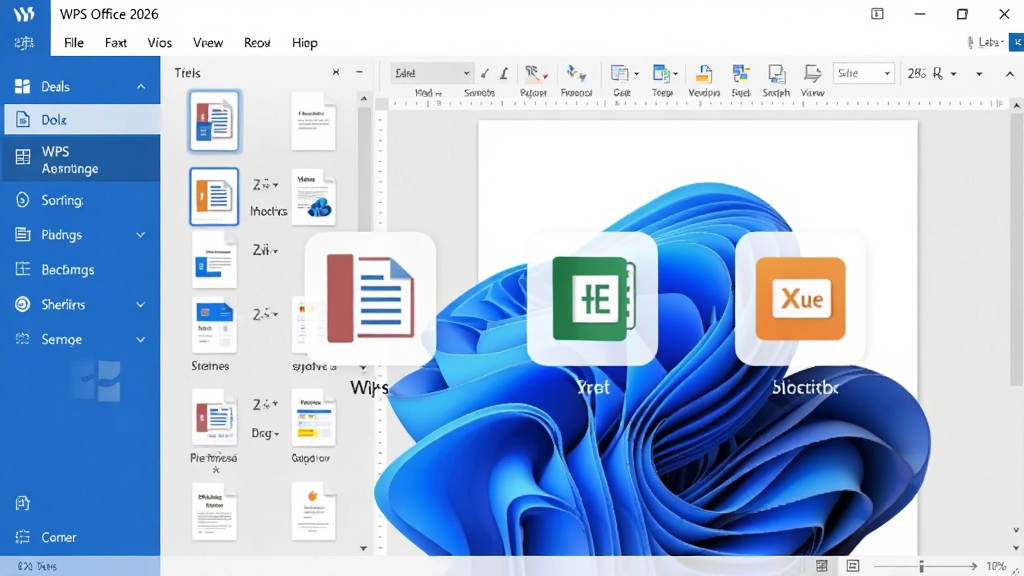Open the Brg dropdown in templates
1024x576 pixels.
coord(266,434)
